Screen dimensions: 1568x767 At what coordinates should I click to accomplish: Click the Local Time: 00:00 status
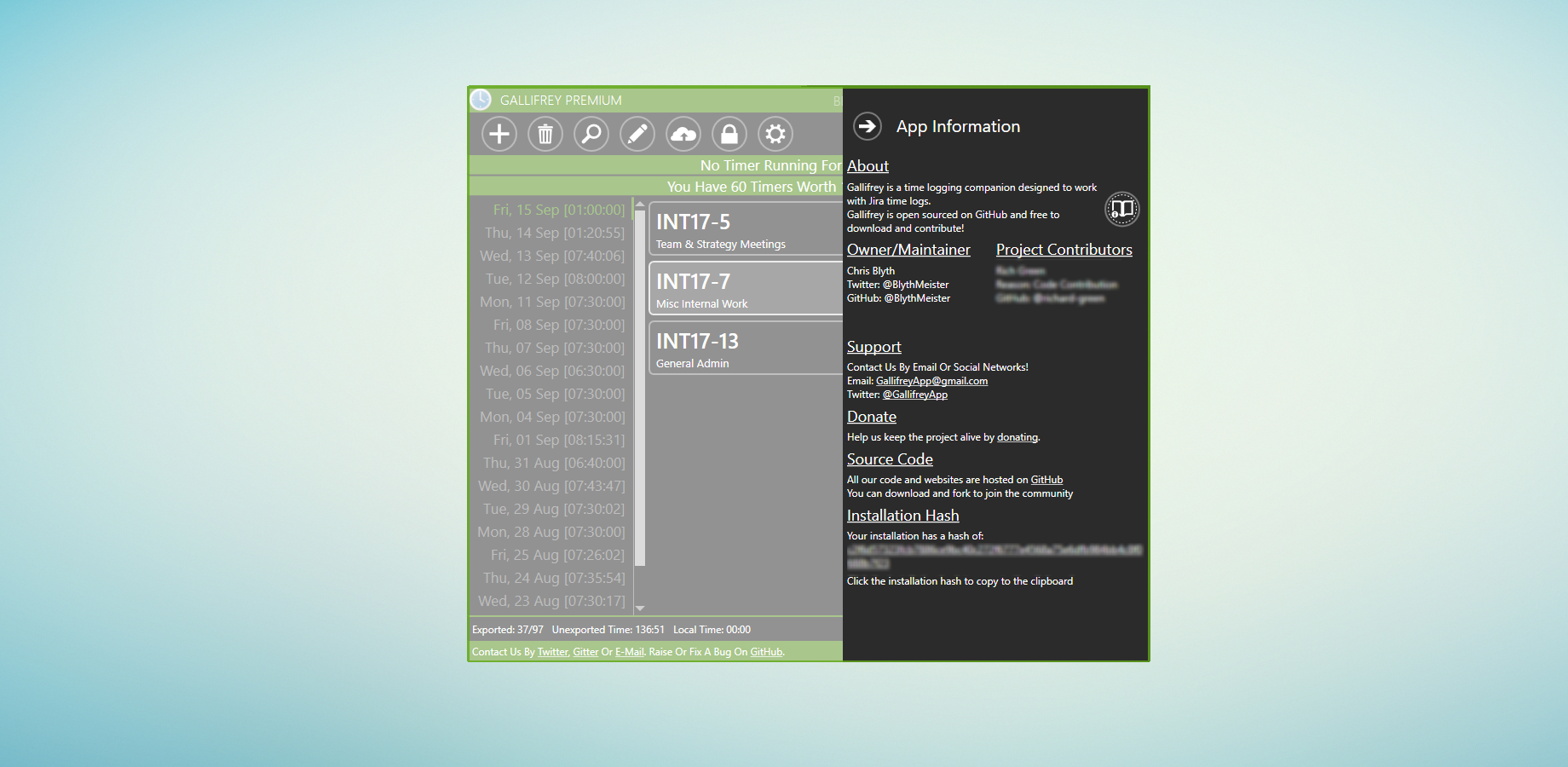coord(712,630)
